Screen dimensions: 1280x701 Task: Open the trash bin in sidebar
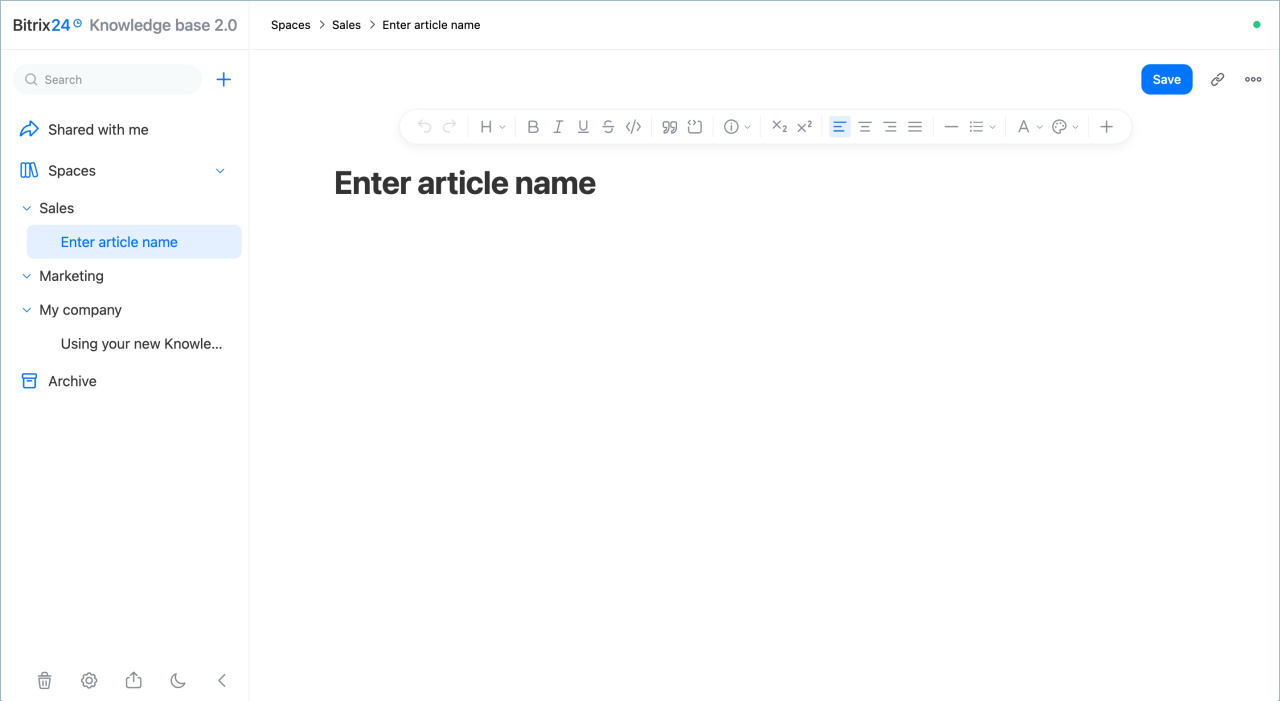click(44, 681)
